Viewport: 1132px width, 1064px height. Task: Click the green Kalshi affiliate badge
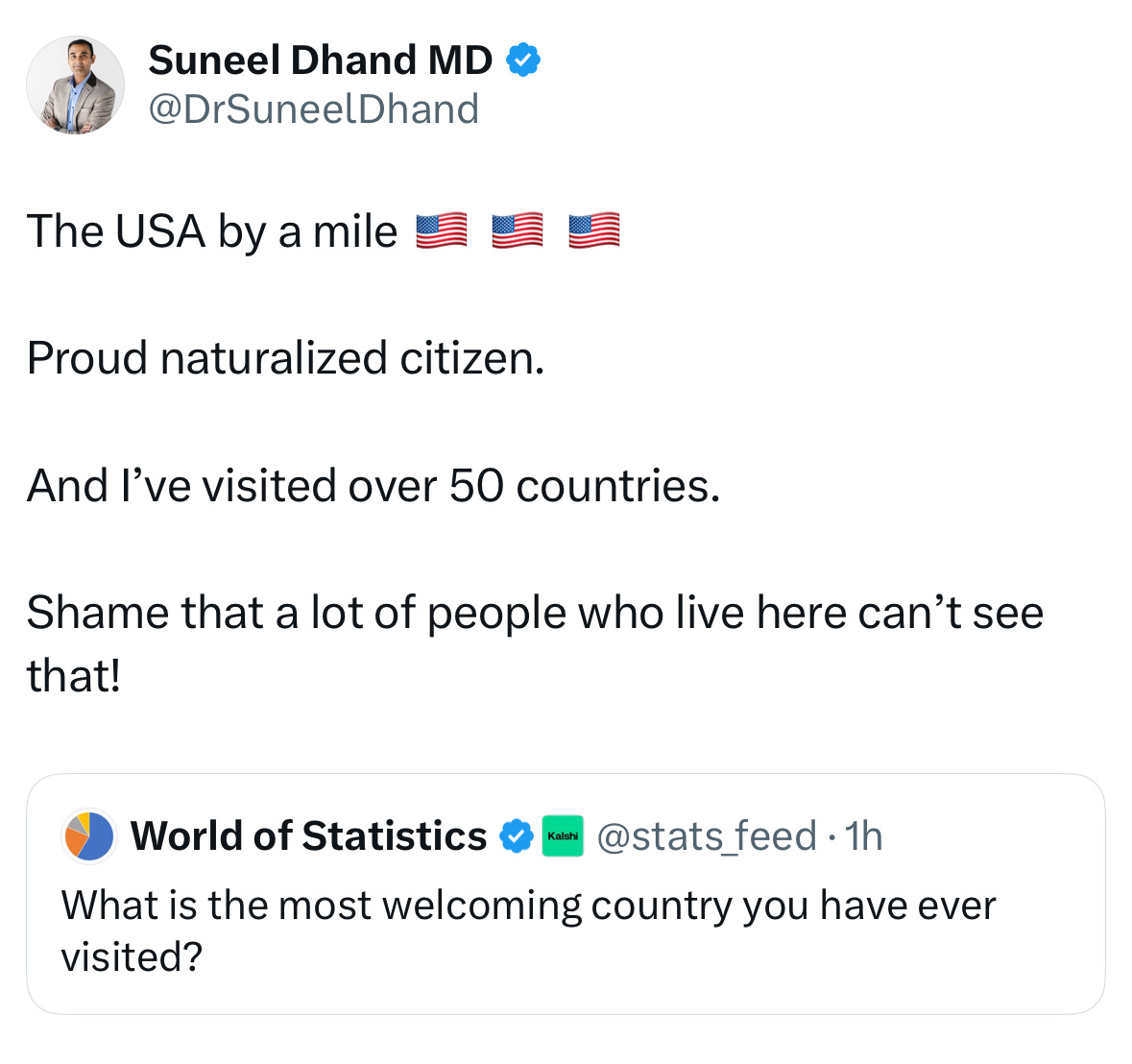point(563,835)
